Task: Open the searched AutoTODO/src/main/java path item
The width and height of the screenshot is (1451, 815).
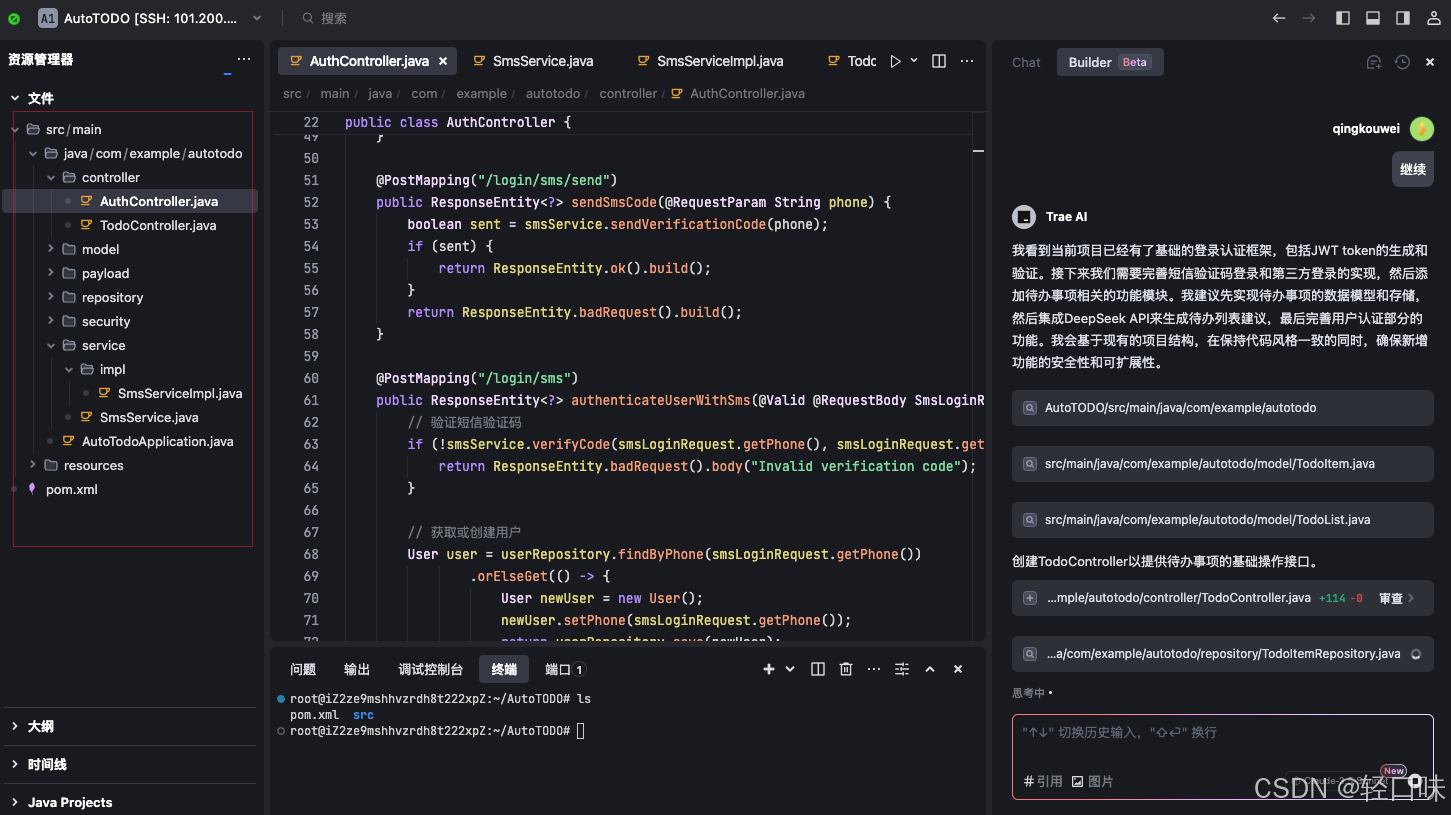Action: pyautogui.click(x=1222, y=408)
